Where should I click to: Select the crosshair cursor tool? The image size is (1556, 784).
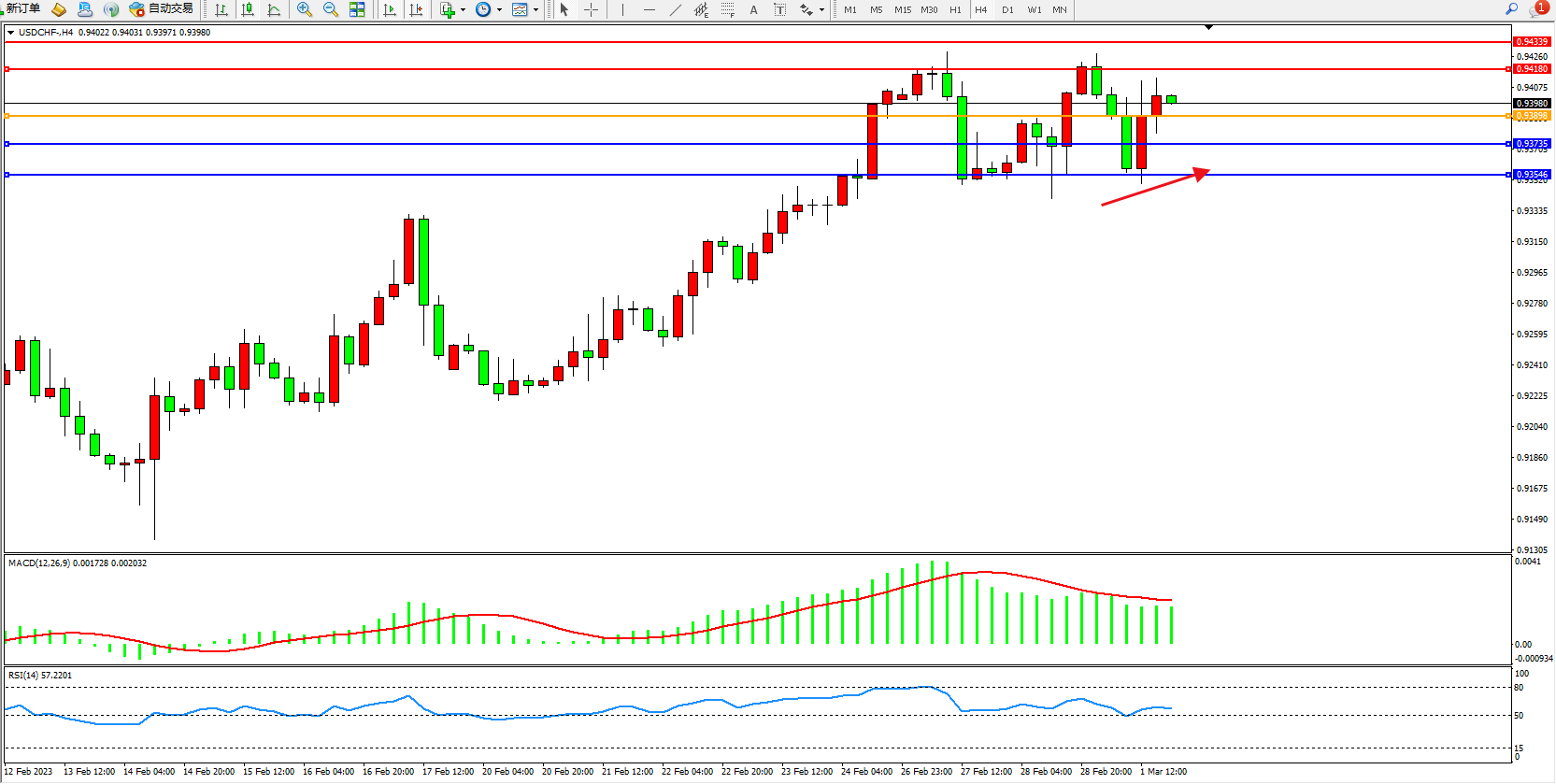591,9
